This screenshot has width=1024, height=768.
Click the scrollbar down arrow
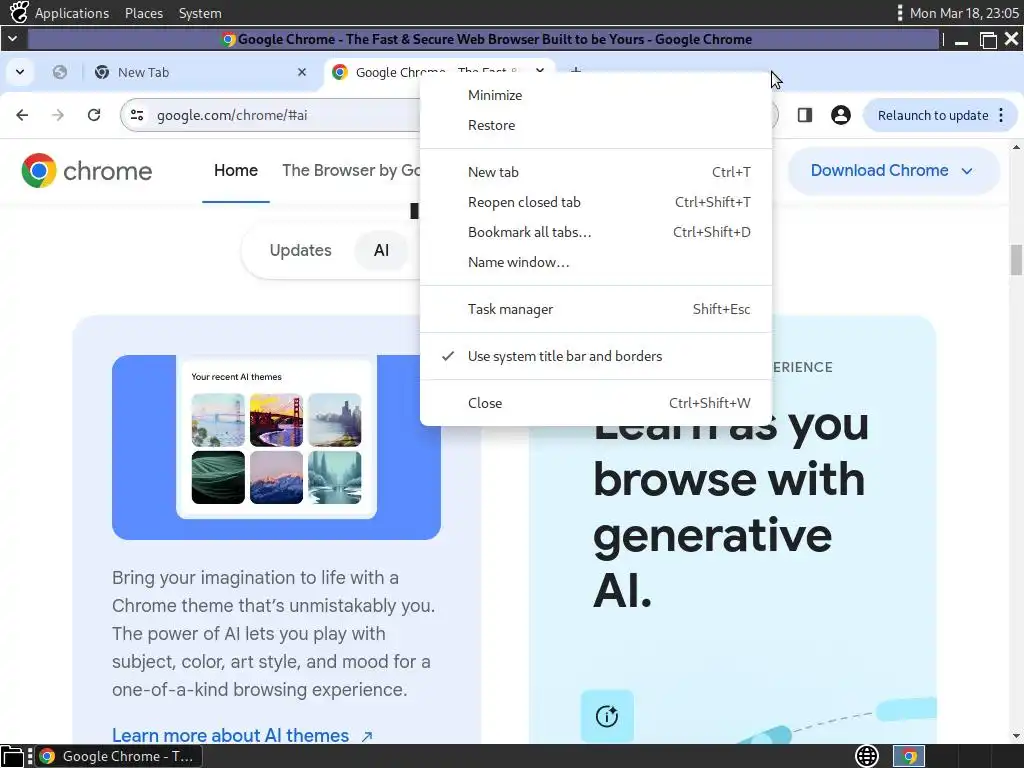[1016, 736]
